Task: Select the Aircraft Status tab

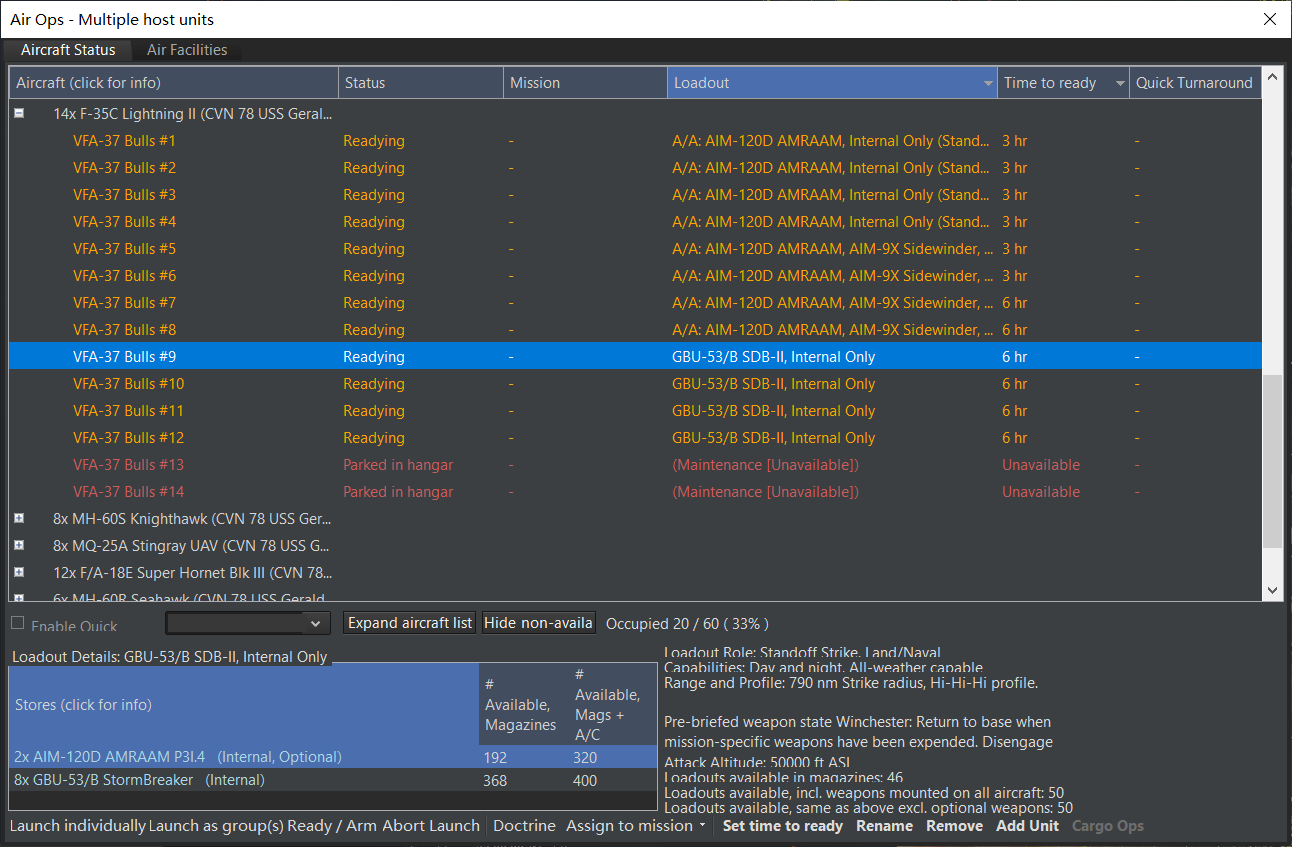Action: tap(68, 50)
